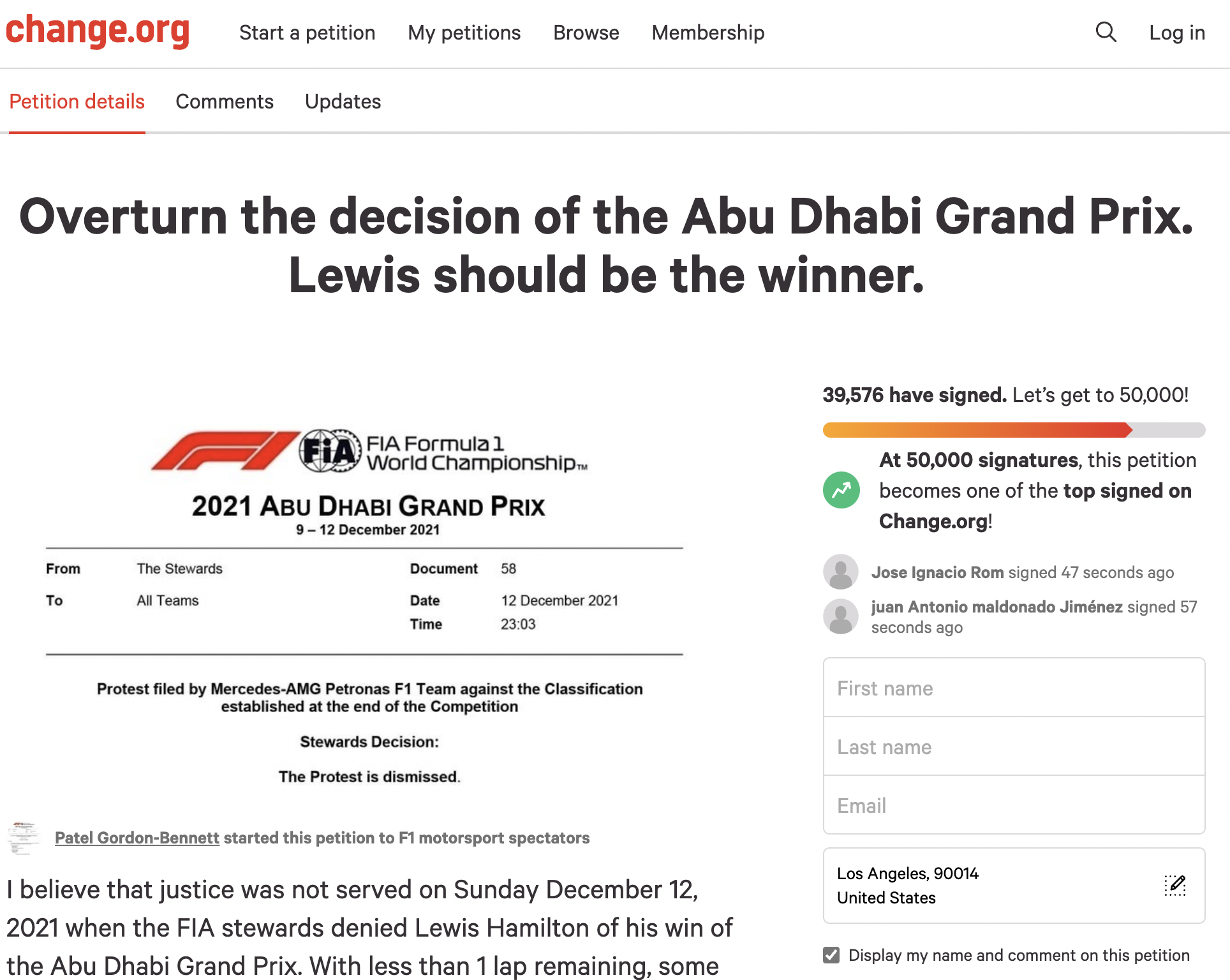This screenshot has width=1230, height=980.
Task: Click juan Antonio maldonado Jiménez's avatar
Action: [x=841, y=616]
